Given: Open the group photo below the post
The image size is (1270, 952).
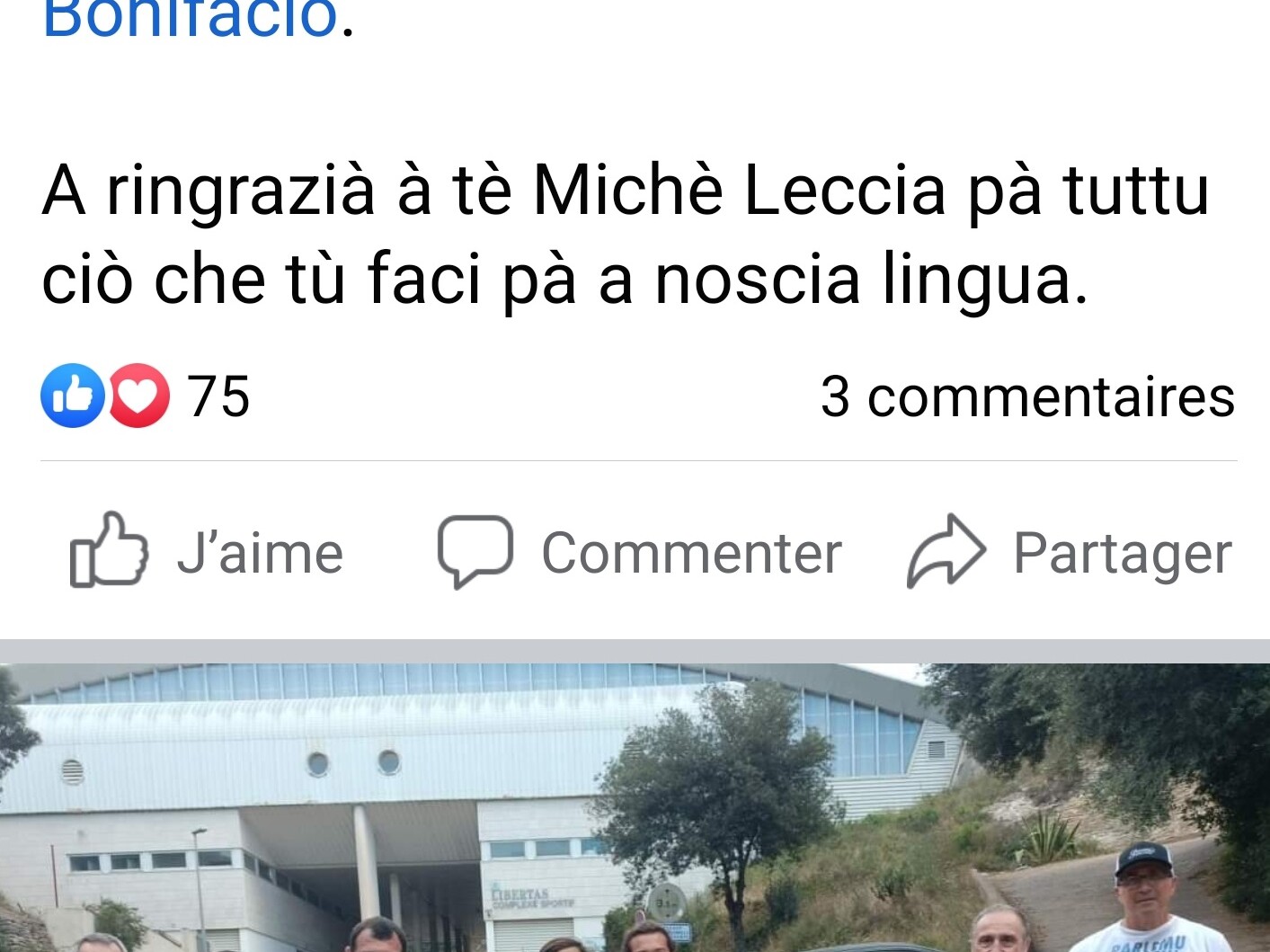Looking at the screenshot, I should coord(635,807).
